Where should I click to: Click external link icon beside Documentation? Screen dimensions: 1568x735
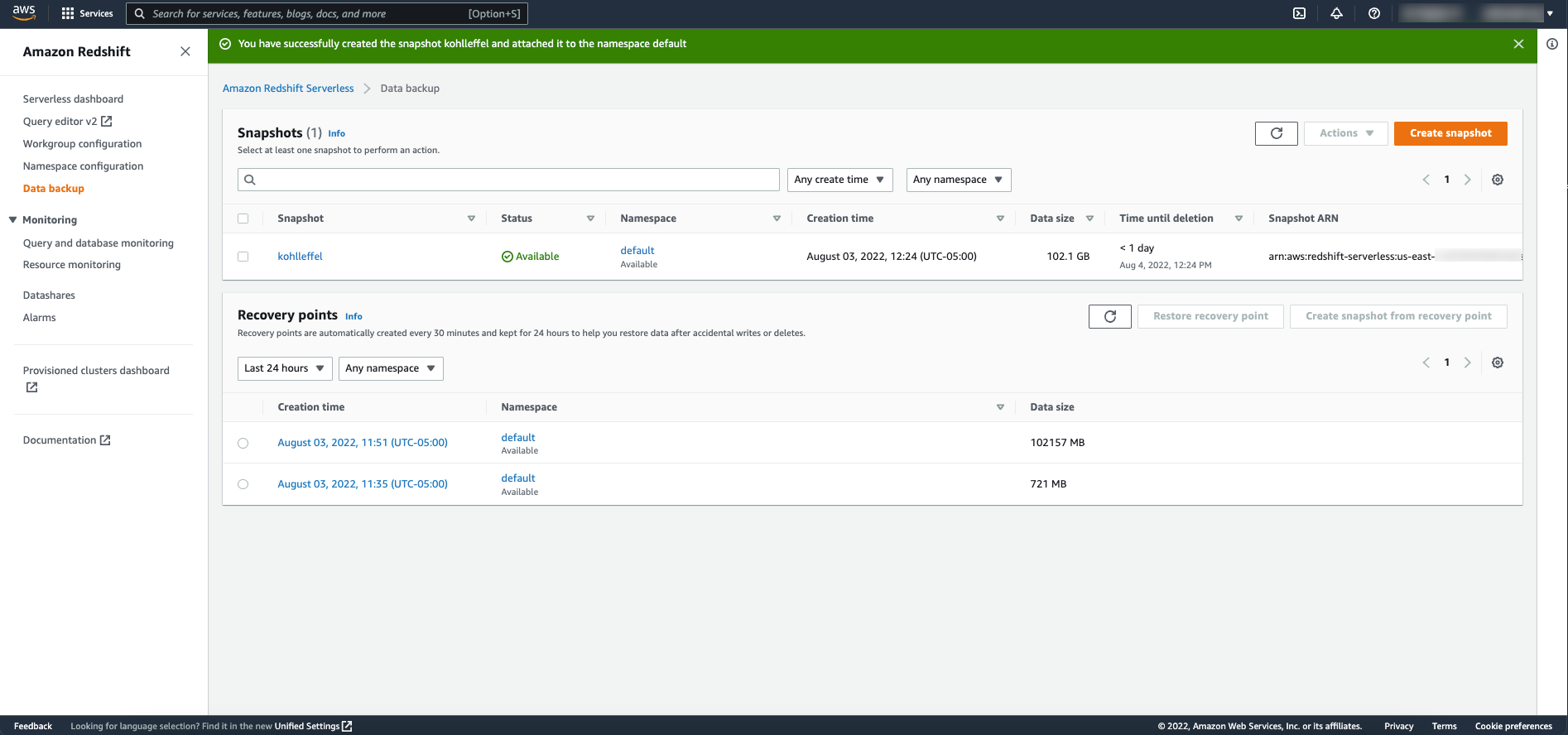[x=105, y=440]
